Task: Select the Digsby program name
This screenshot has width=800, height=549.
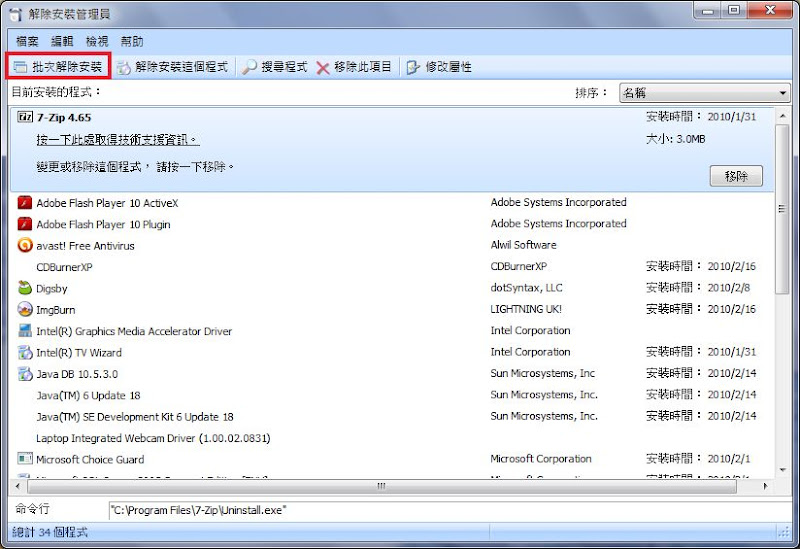Action: [x=52, y=289]
